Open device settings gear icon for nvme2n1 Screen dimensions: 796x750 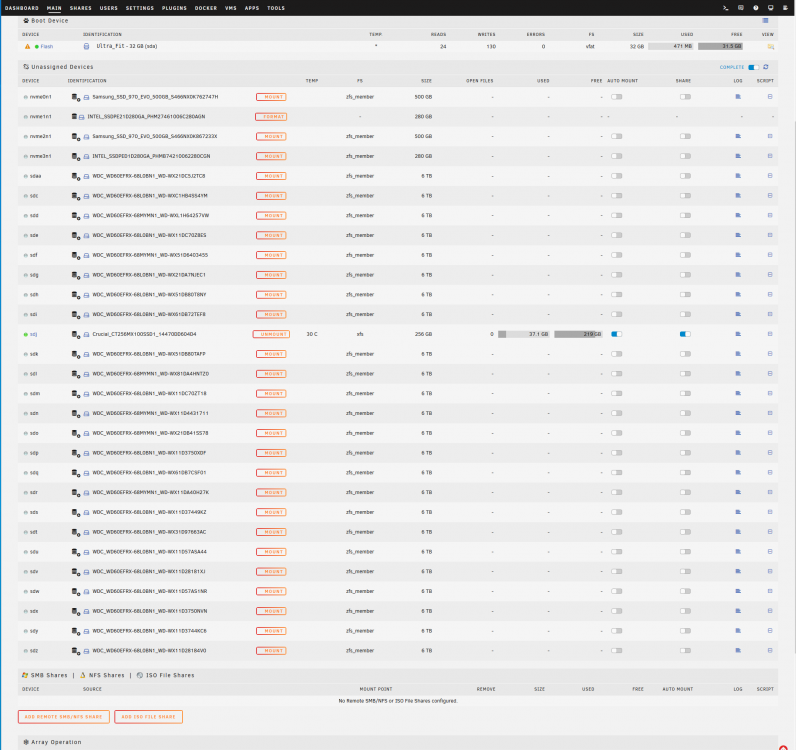[x=76, y=137]
